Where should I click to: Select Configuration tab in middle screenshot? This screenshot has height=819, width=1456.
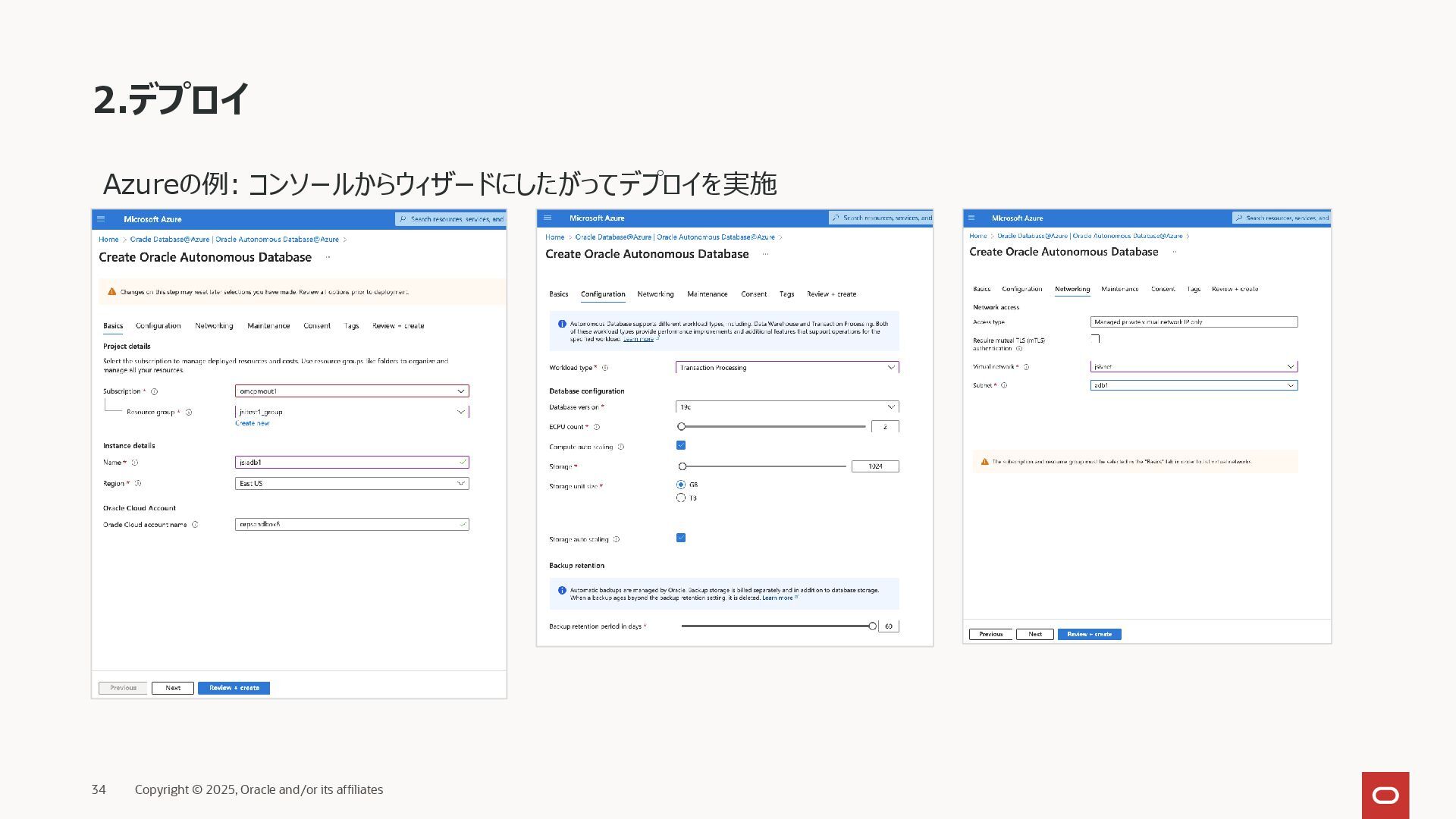[603, 294]
